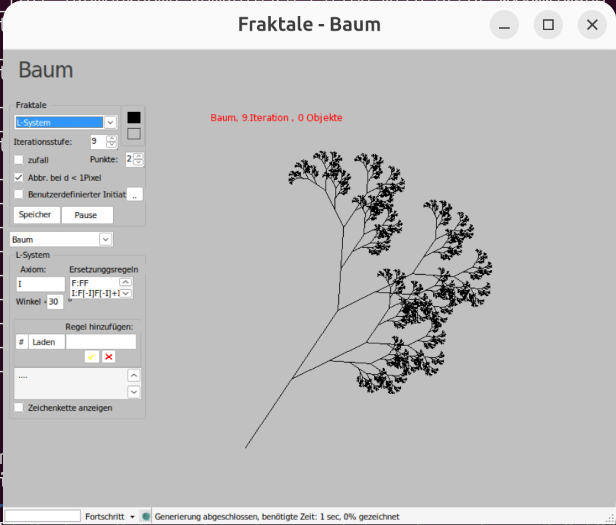Click the yellow checkmark to confirm rule
The height and width of the screenshot is (525, 616).
coord(91,356)
